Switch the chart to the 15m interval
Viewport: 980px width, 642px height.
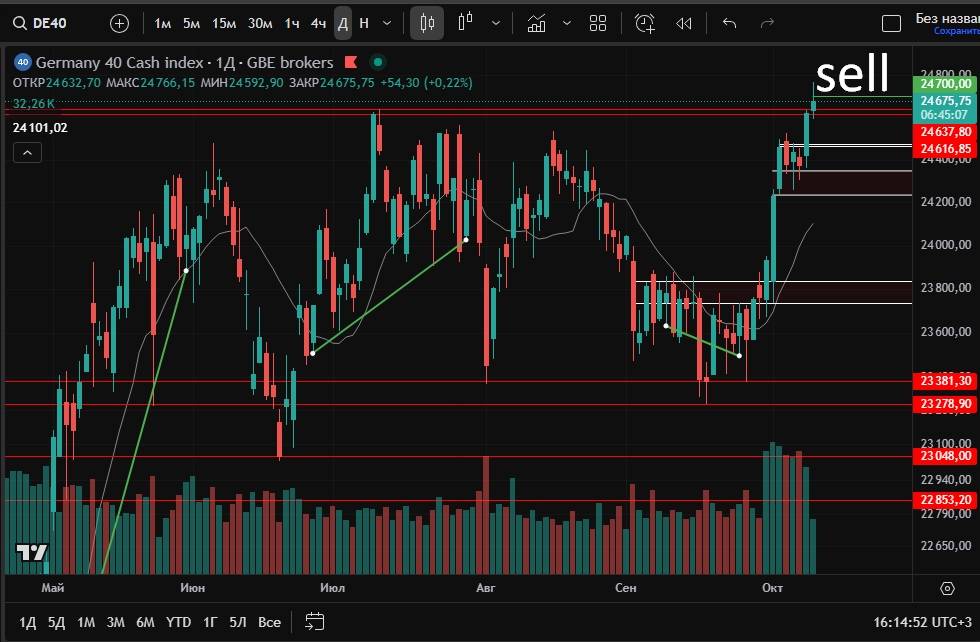pos(224,22)
